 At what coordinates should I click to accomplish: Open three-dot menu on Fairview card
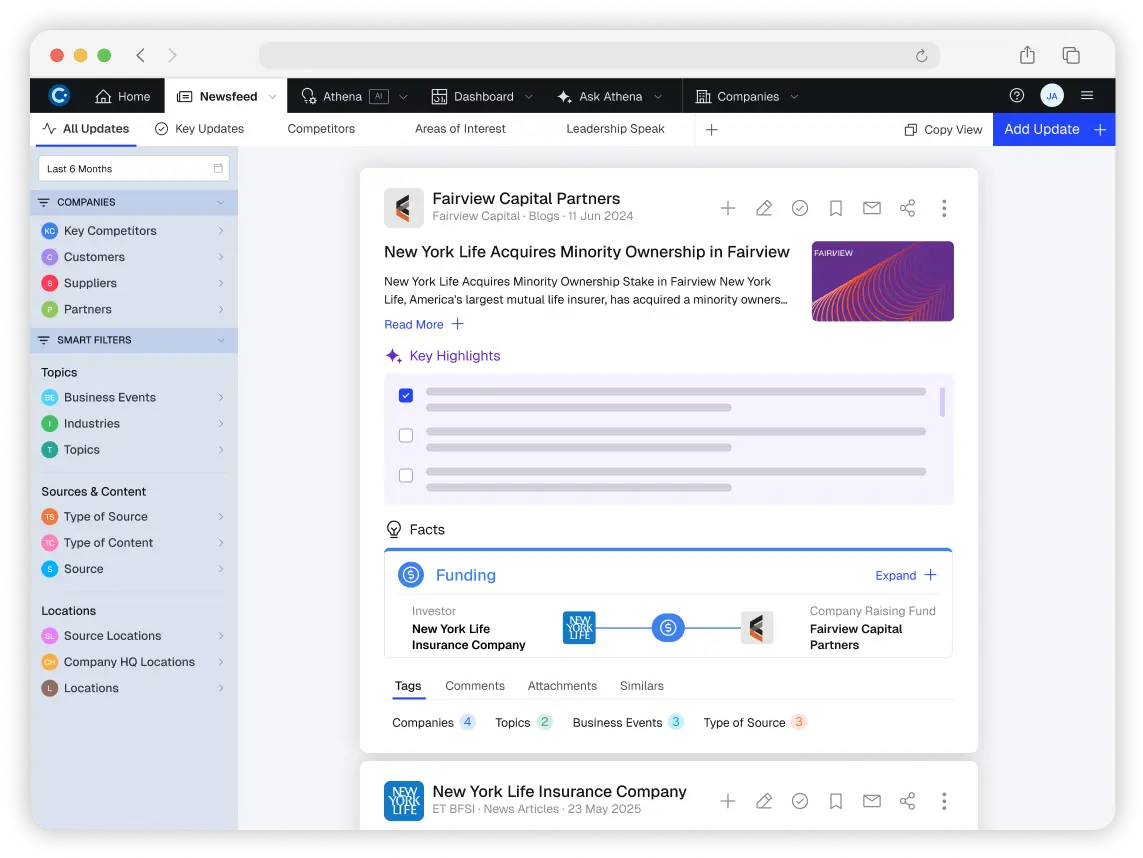click(944, 208)
